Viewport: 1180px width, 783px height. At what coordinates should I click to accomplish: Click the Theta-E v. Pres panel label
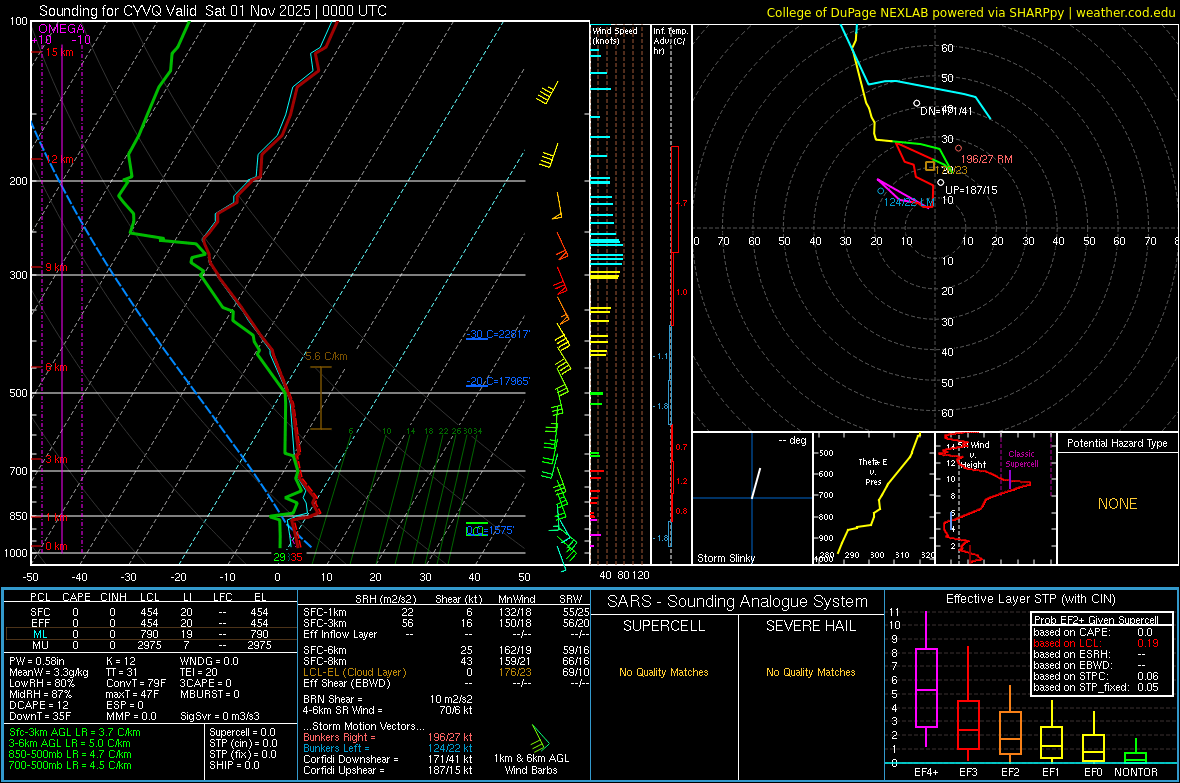[873, 472]
